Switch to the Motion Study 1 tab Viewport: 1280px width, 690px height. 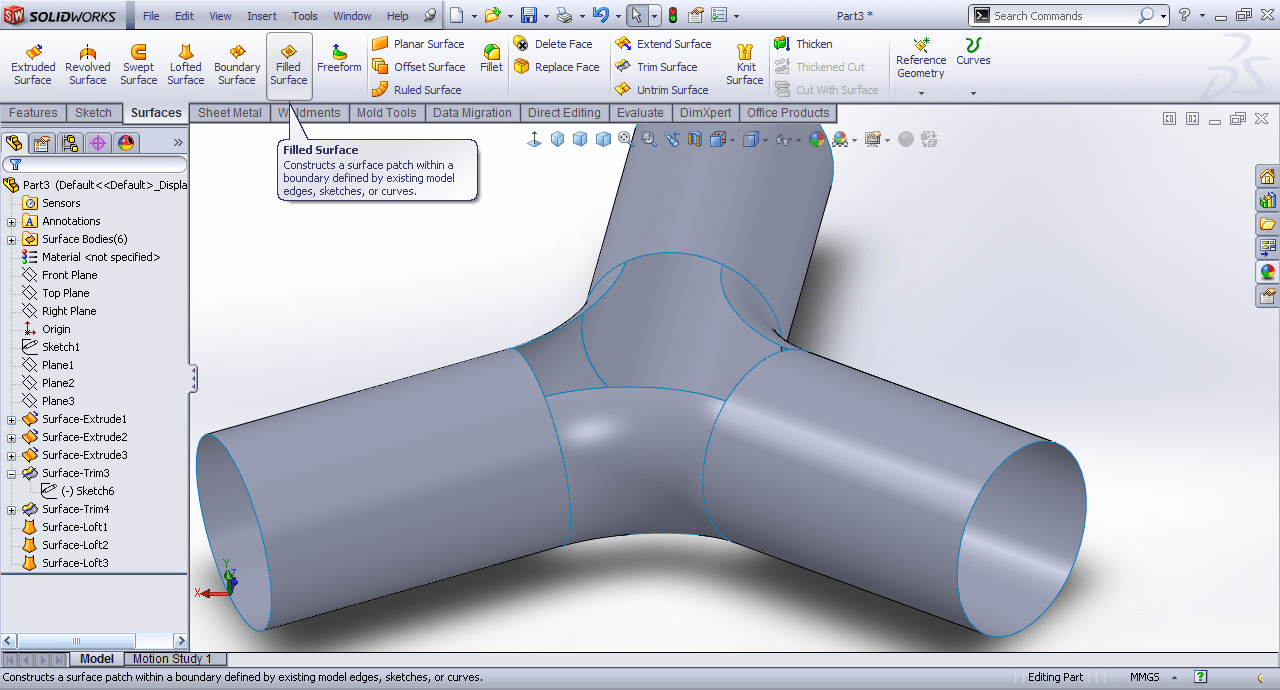pos(173,659)
